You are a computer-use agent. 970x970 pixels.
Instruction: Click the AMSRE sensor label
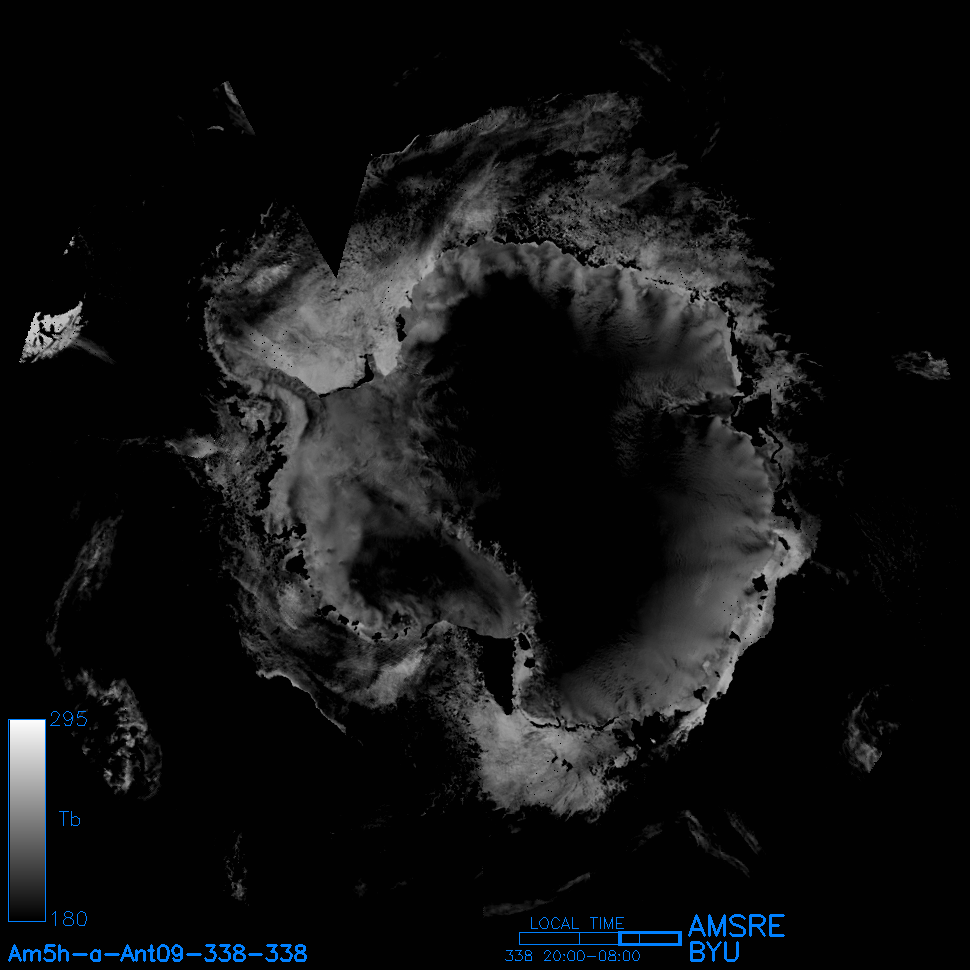pos(736,925)
